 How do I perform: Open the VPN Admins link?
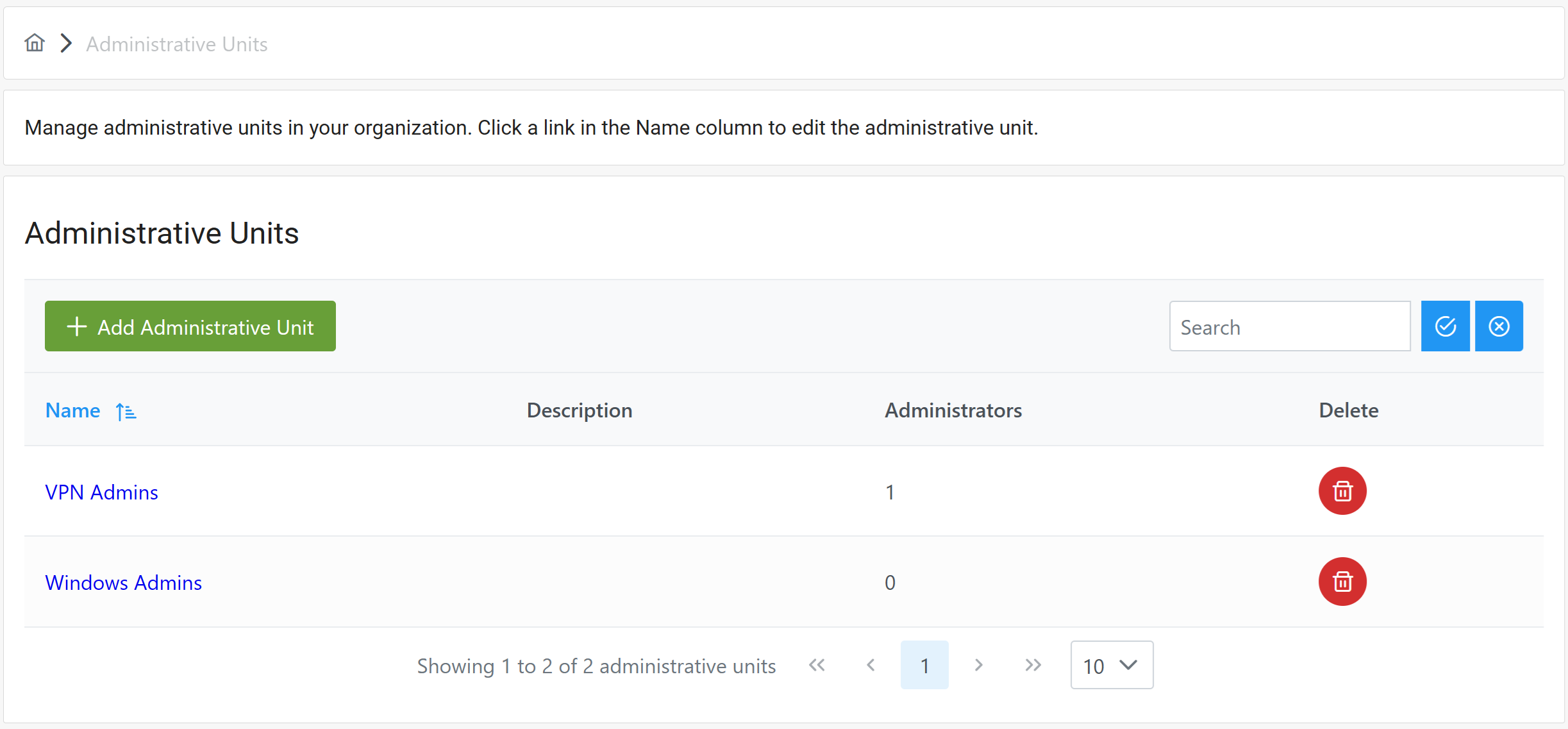coord(101,492)
